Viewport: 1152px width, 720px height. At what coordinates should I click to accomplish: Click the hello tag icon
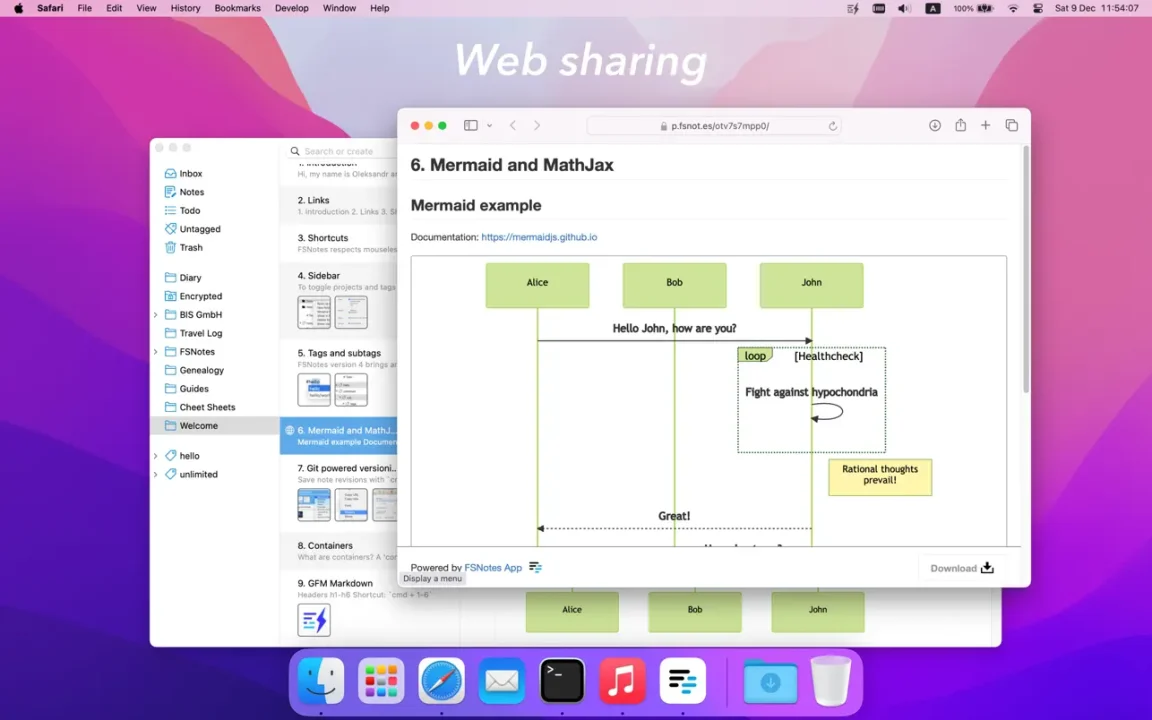tap(170, 456)
